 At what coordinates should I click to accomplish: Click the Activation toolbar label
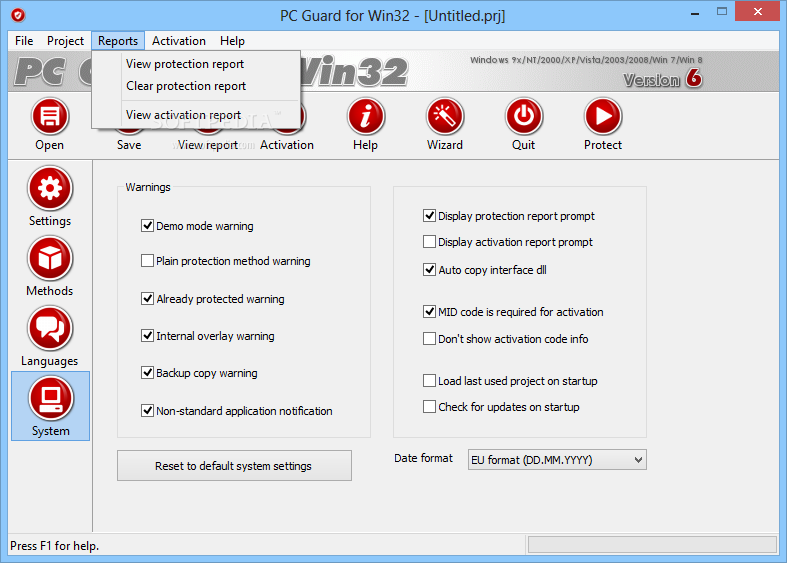(x=287, y=145)
